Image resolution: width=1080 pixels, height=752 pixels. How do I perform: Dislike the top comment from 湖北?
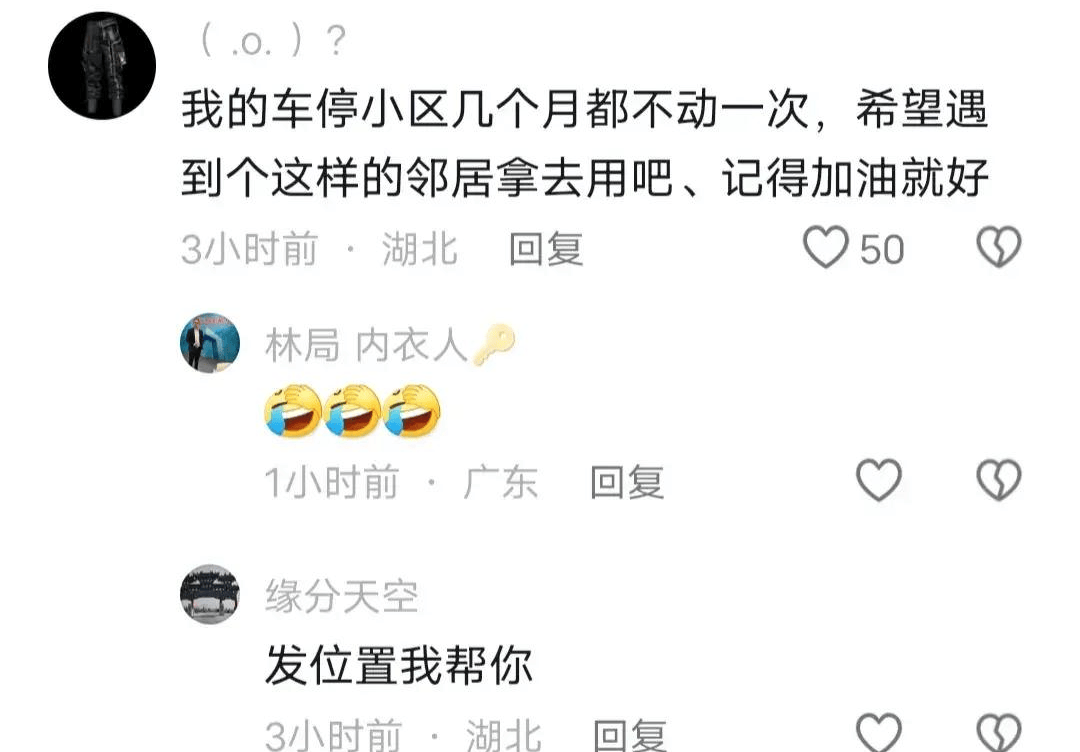[999, 247]
